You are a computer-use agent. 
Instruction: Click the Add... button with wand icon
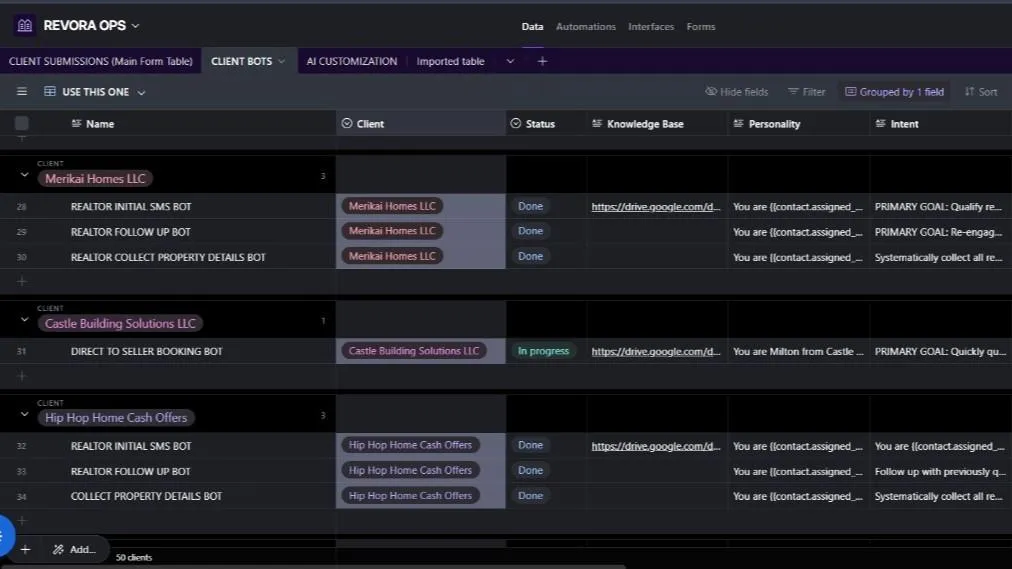pos(74,549)
